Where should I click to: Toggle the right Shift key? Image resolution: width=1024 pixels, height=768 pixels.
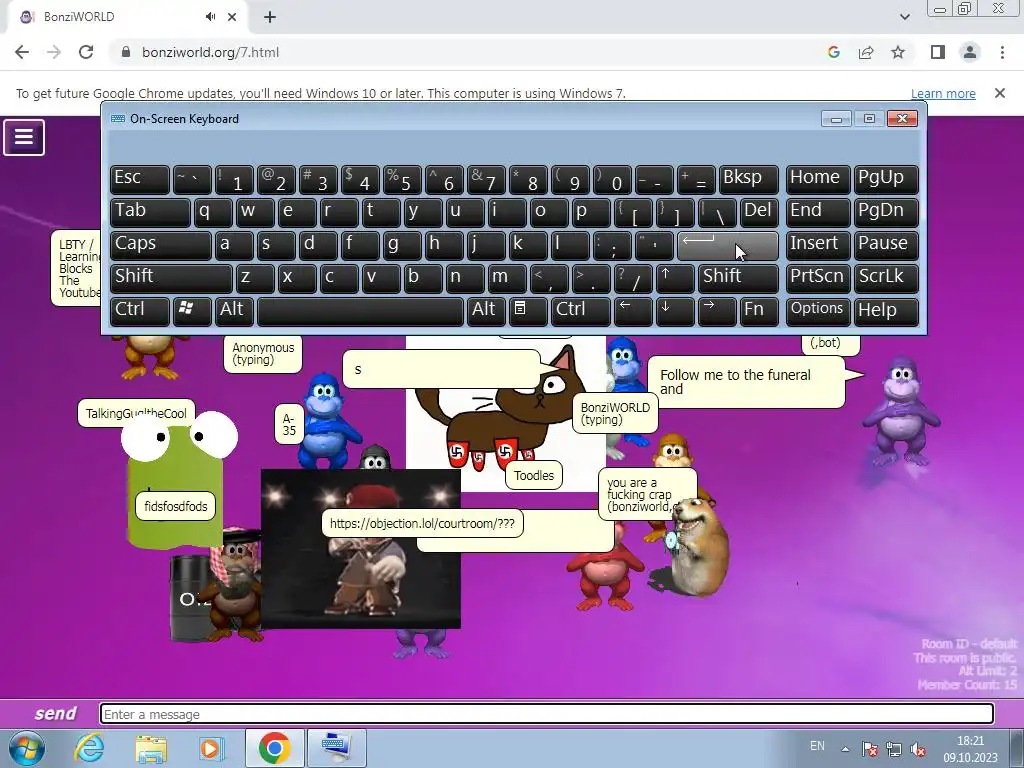click(x=738, y=278)
